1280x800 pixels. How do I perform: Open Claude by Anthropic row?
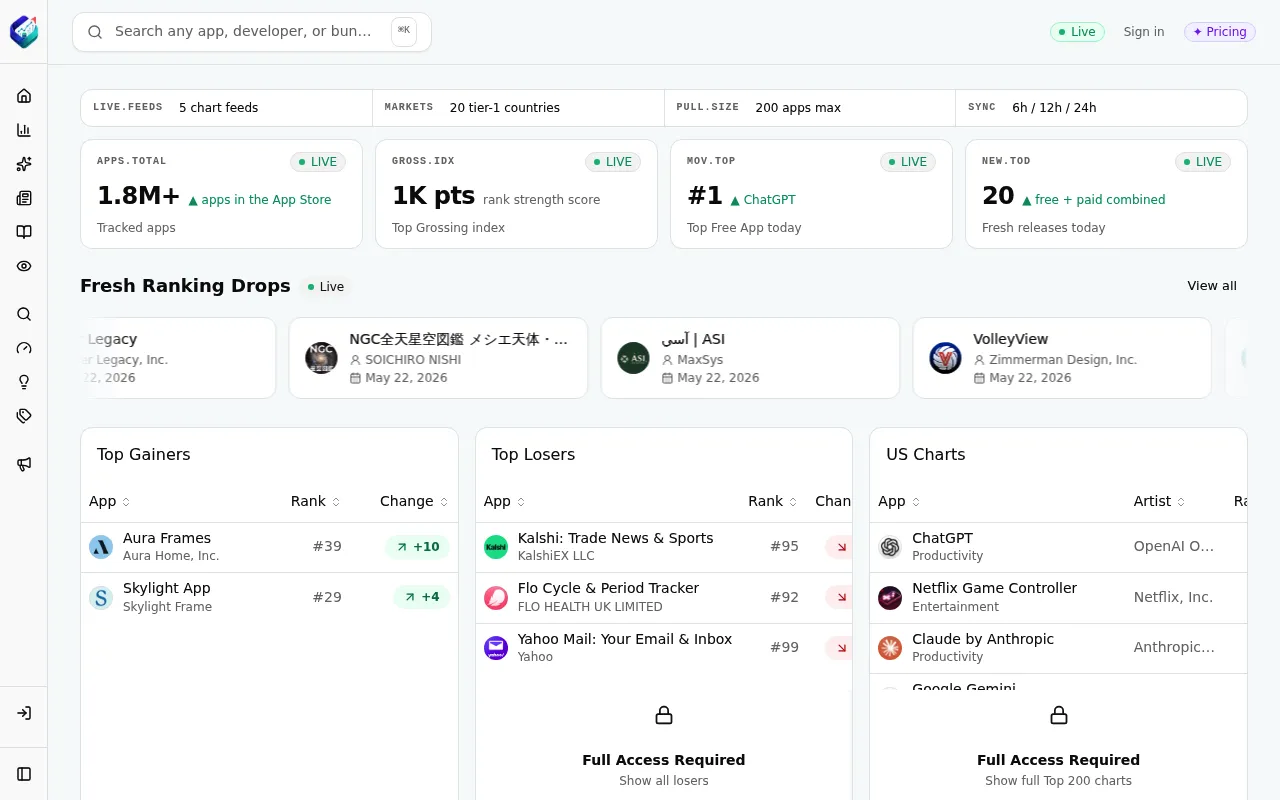pyautogui.click(x=1059, y=648)
